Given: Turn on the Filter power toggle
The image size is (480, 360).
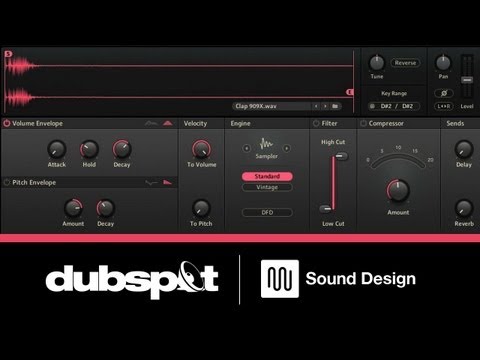Looking at the screenshot, I should pos(316,123).
